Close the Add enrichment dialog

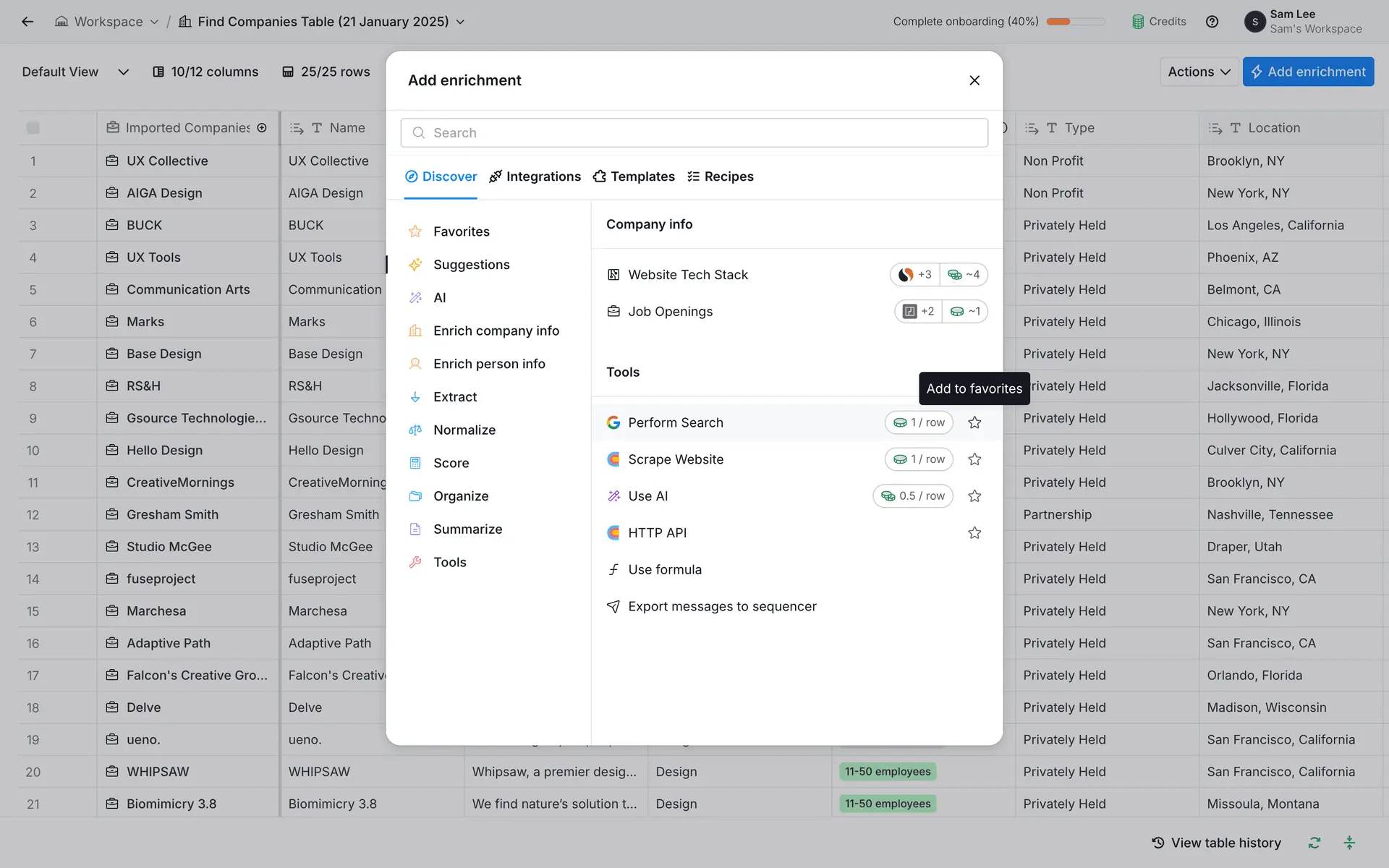[x=974, y=80]
